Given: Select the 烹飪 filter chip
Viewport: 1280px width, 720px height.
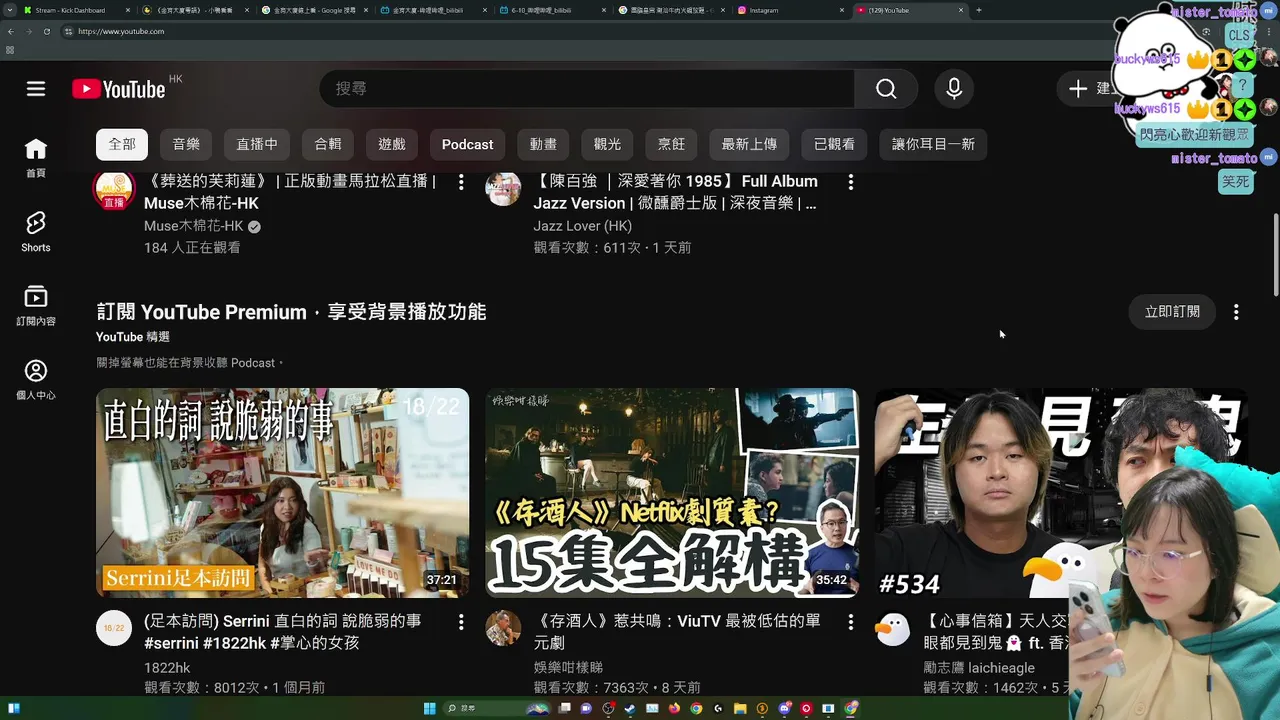Looking at the screenshot, I should click(x=671, y=144).
